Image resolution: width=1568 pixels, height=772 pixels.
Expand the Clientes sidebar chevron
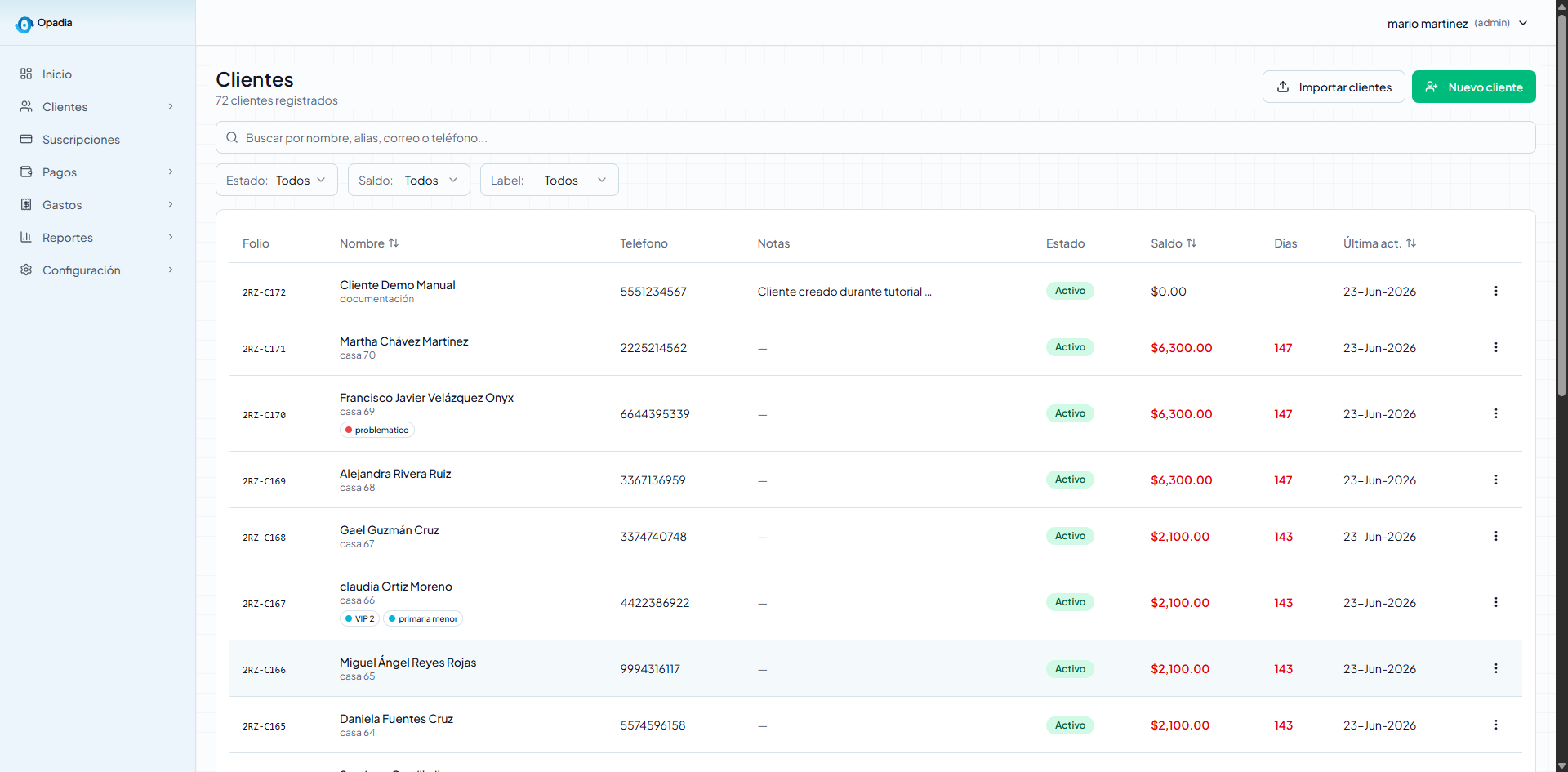pyautogui.click(x=171, y=106)
